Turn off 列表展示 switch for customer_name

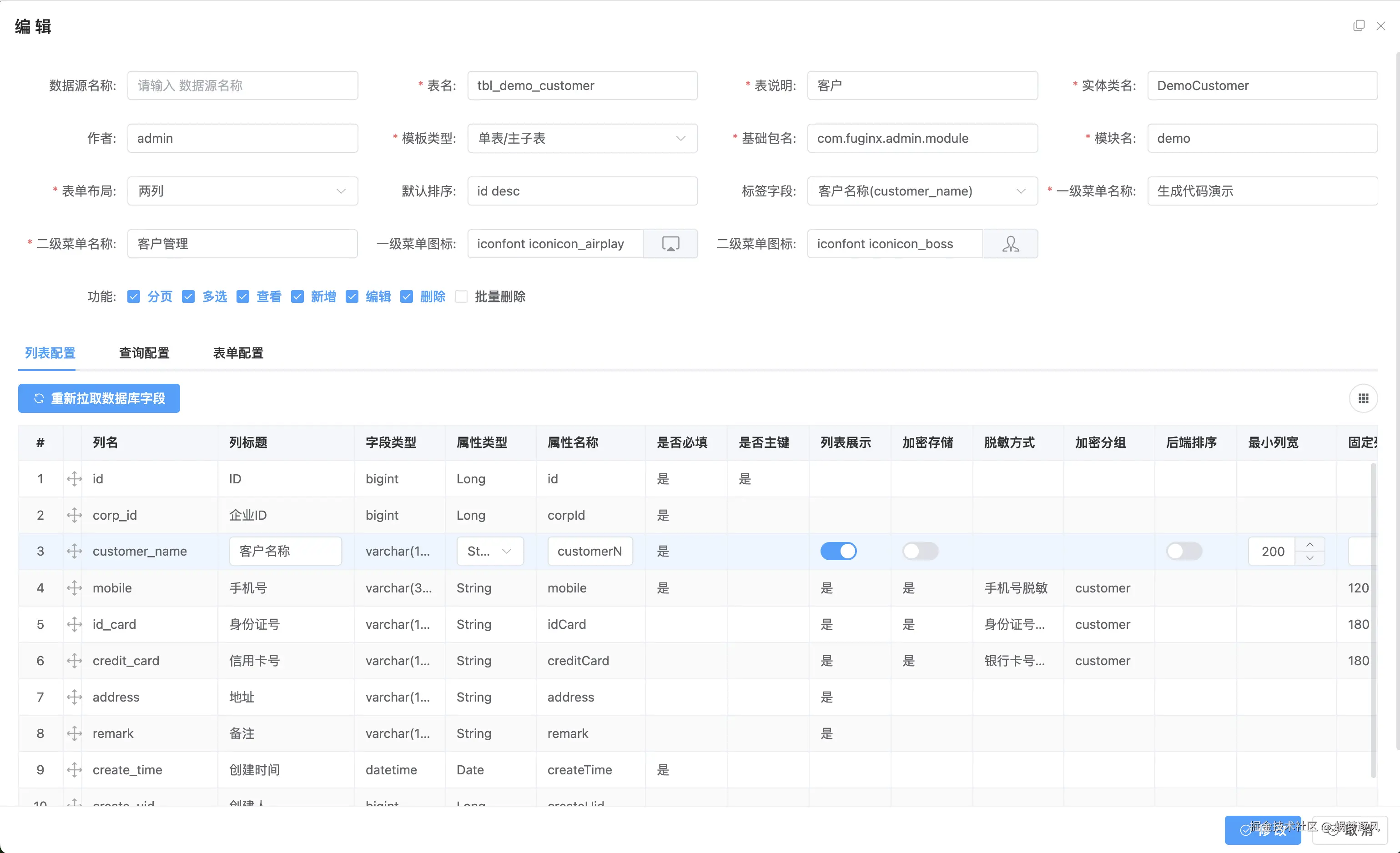click(x=838, y=551)
